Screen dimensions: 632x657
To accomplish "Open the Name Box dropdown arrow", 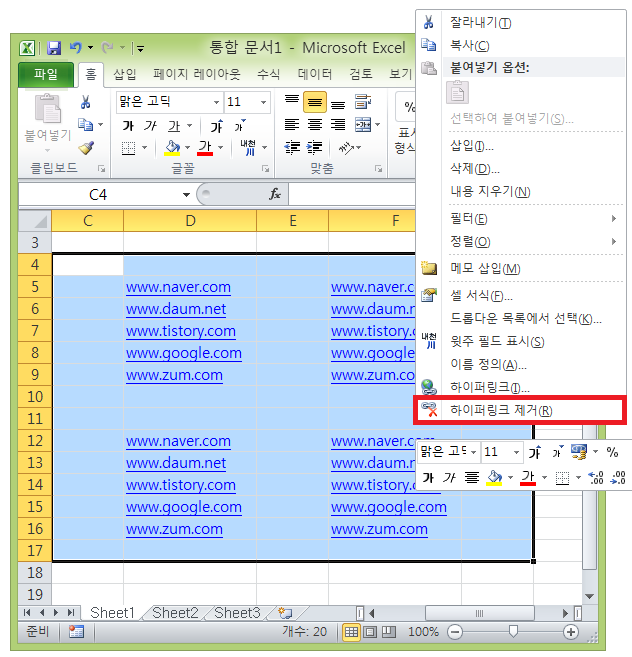I will [x=186, y=195].
